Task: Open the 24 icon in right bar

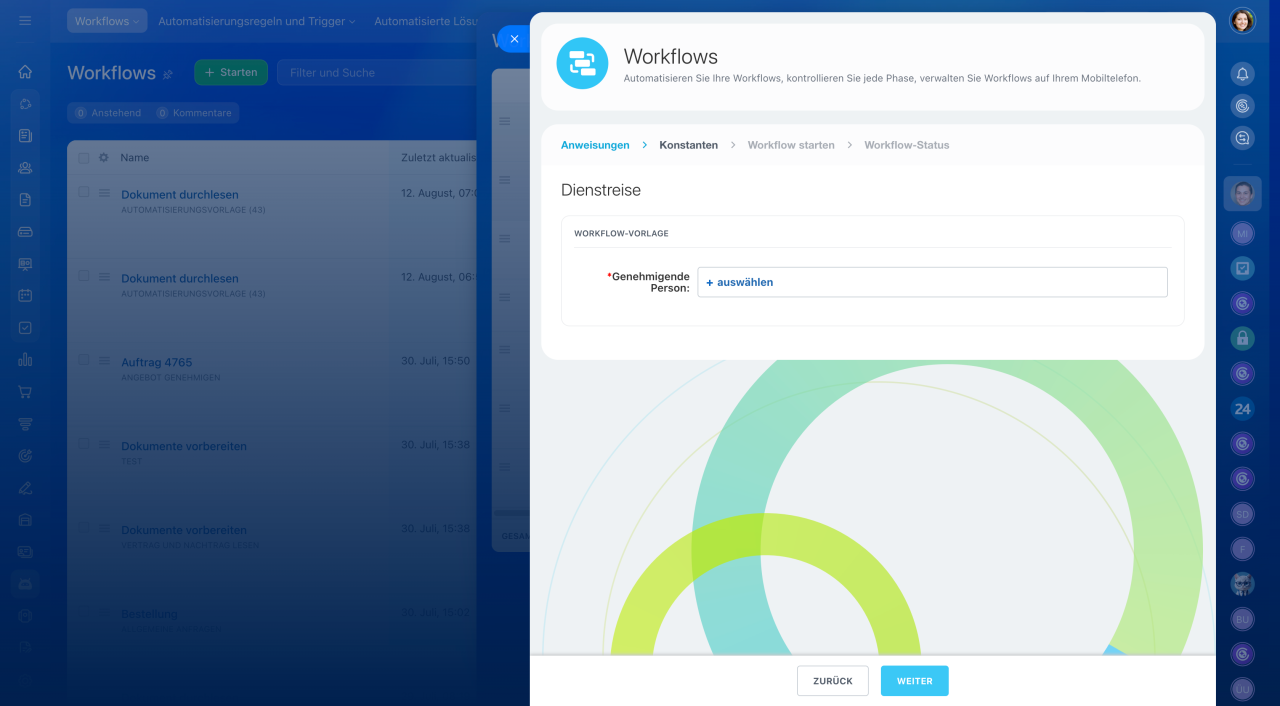Action: (1242, 408)
